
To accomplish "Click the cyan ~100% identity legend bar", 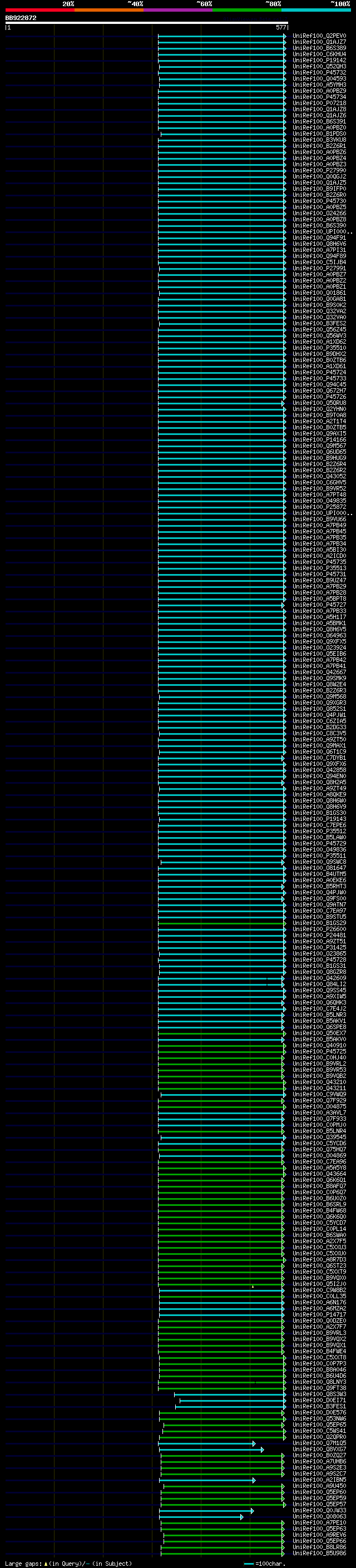I will tap(317, 10).
